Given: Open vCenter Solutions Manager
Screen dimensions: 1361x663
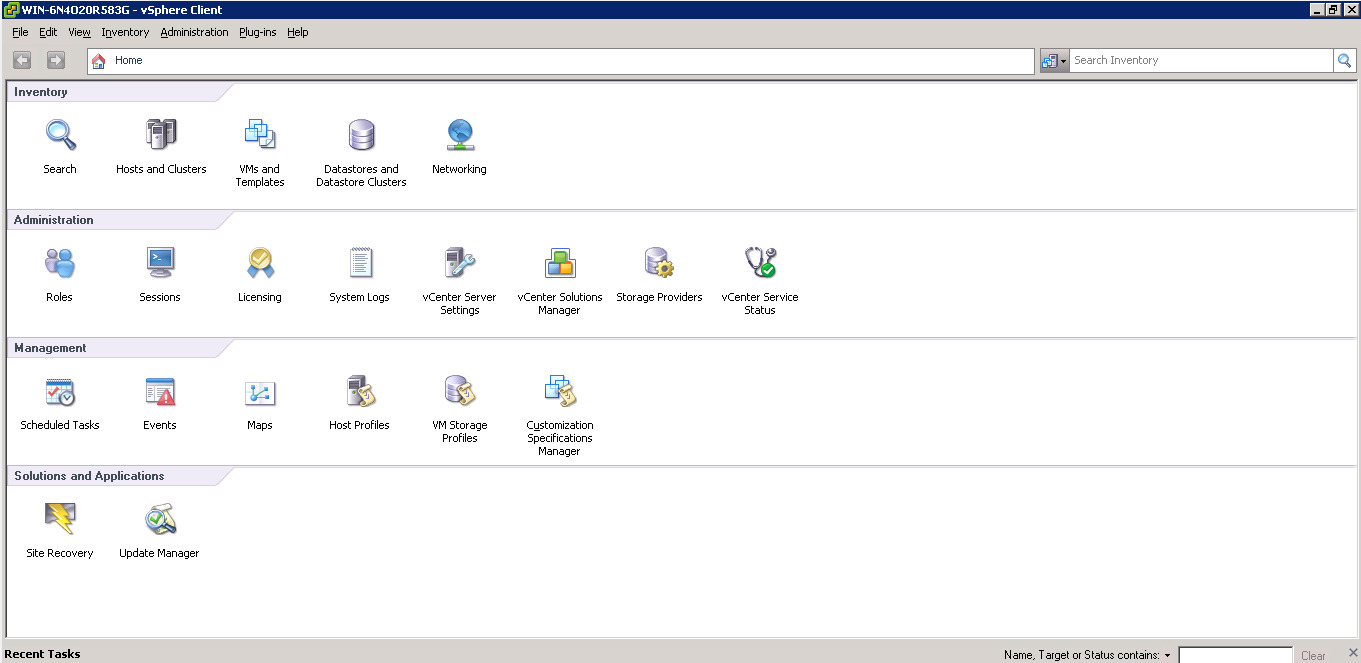Looking at the screenshot, I should [x=560, y=263].
